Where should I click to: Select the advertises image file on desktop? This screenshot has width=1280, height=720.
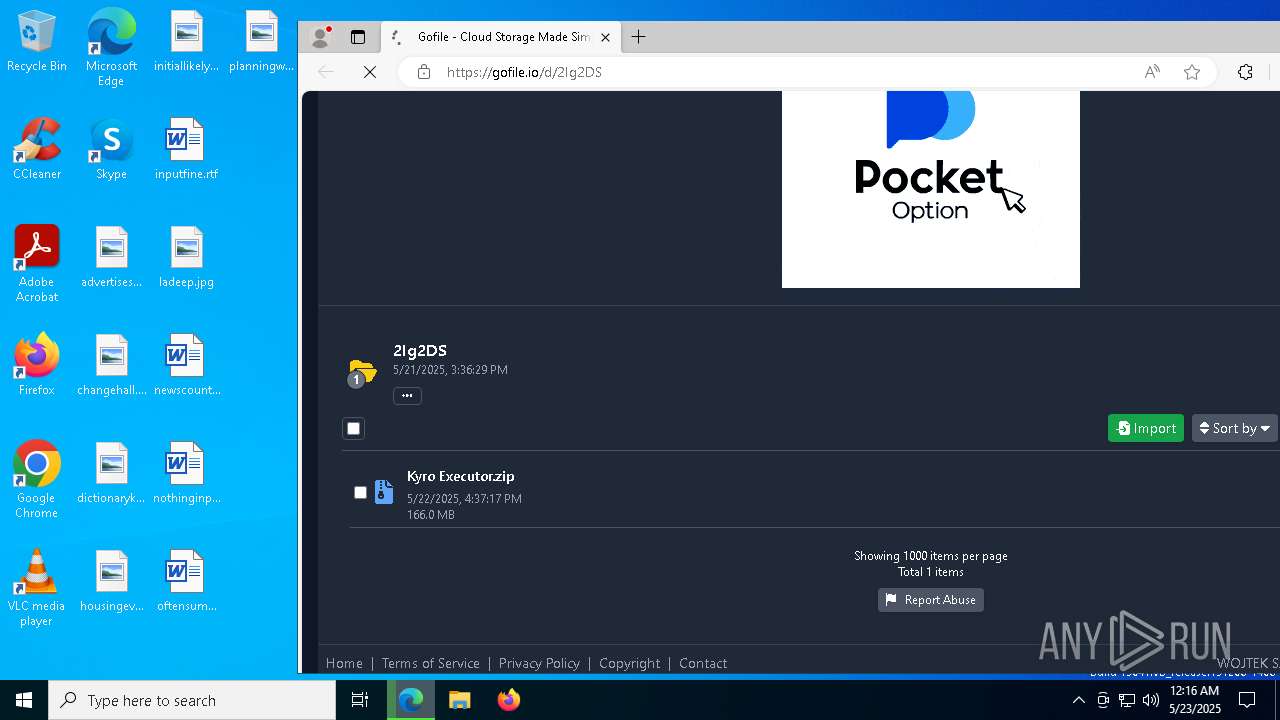[x=111, y=258]
